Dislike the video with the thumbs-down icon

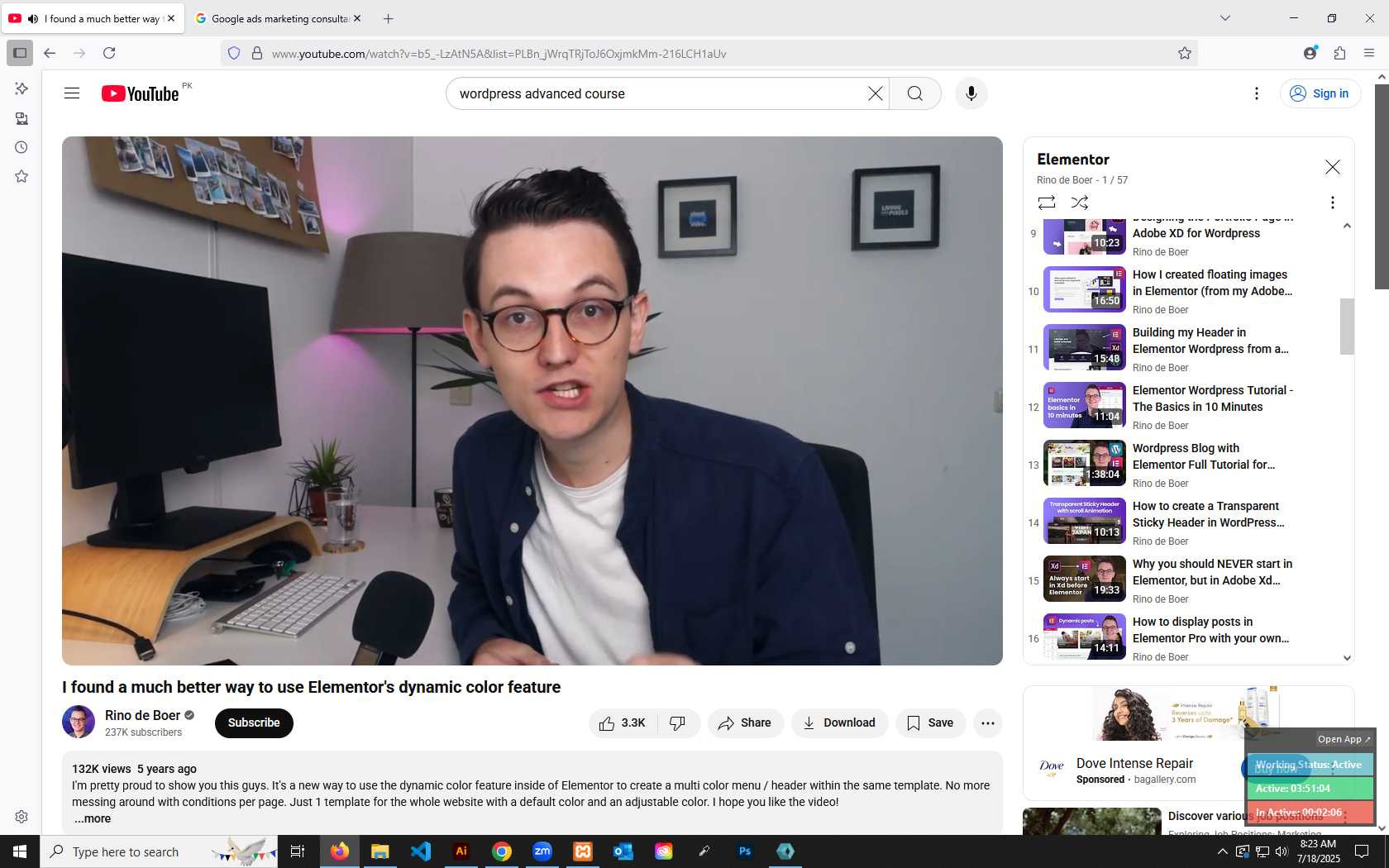tap(678, 723)
